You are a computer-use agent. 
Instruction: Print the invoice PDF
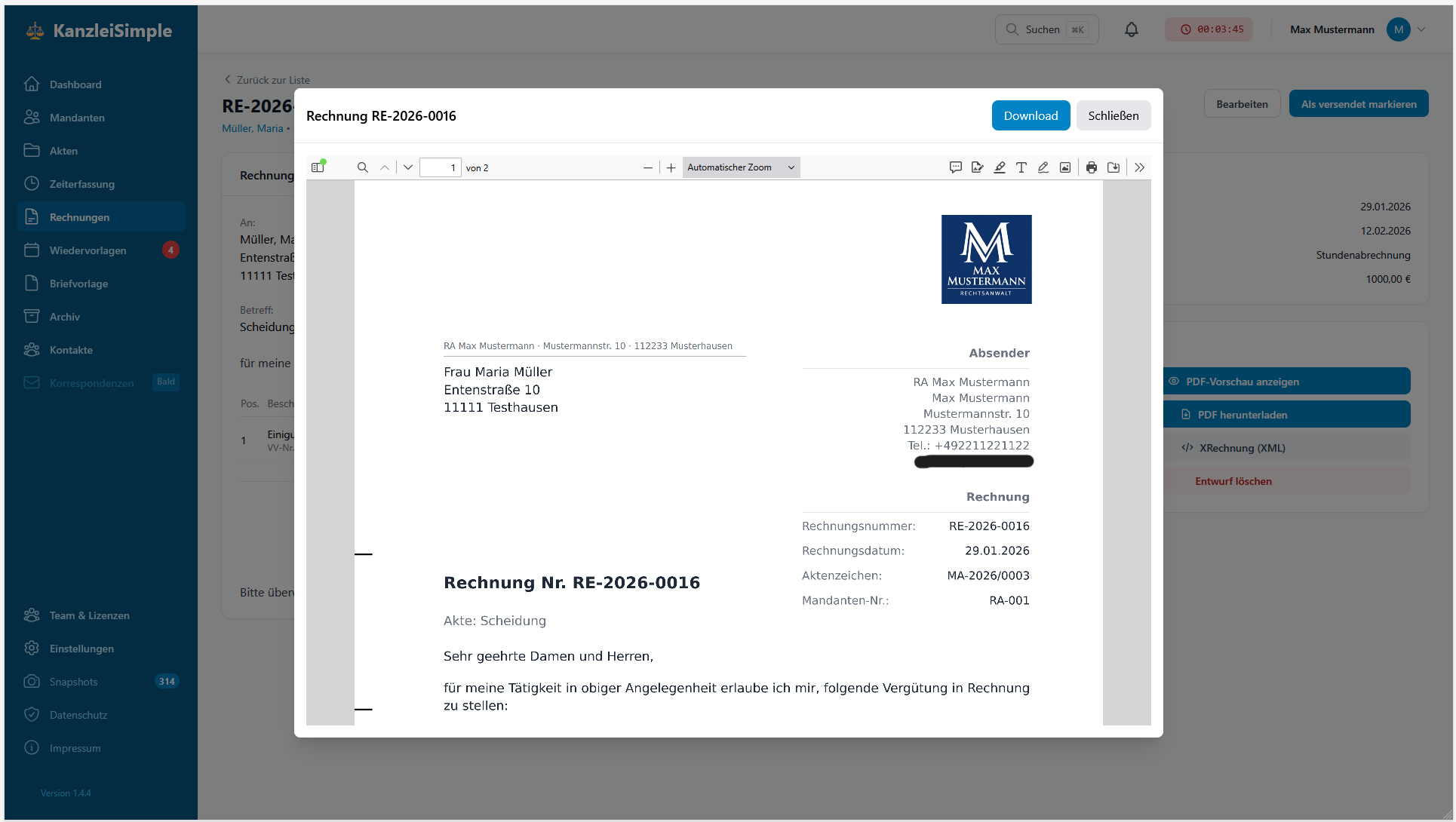point(1092,167)
